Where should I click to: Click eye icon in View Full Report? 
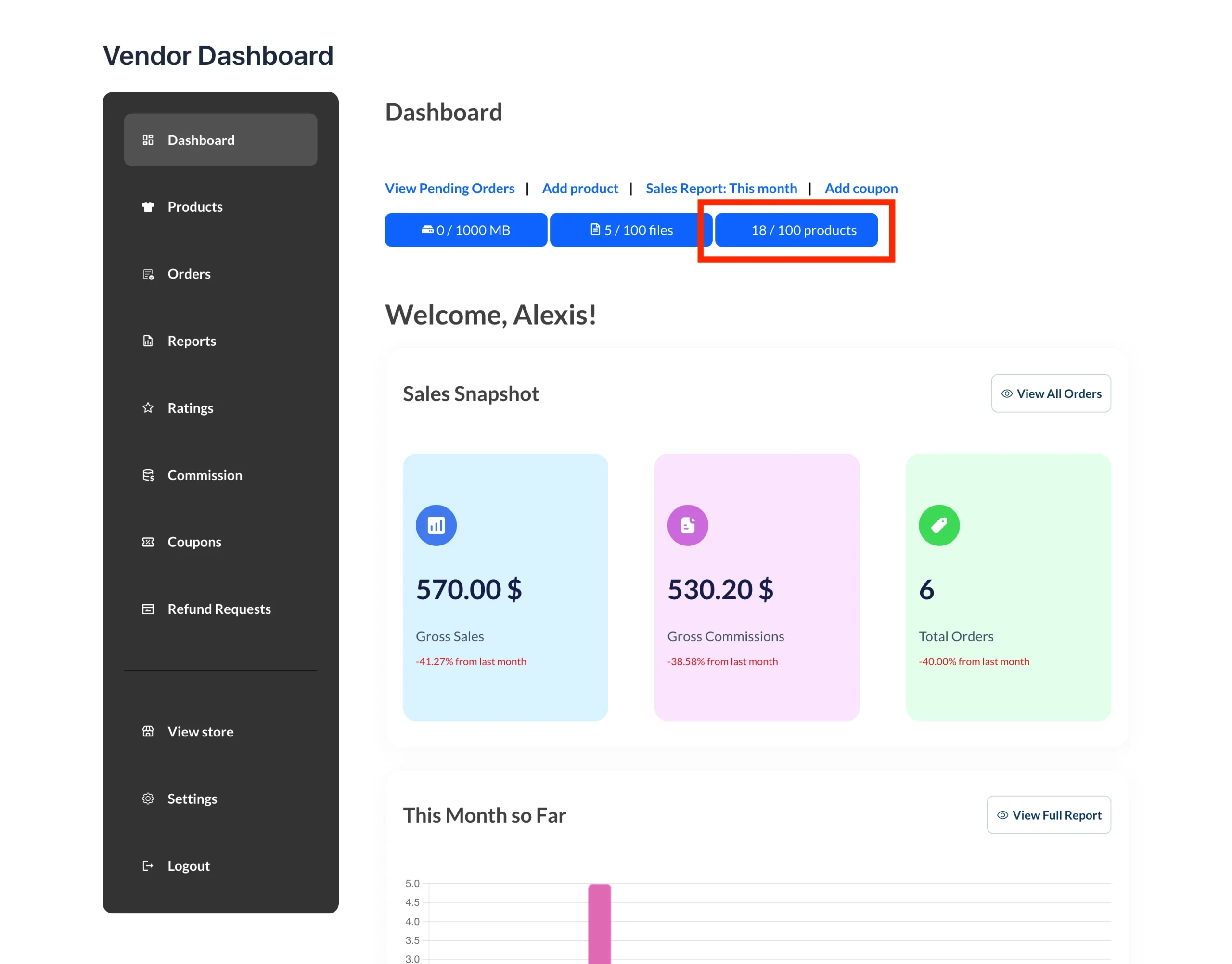pos(1003,815)
